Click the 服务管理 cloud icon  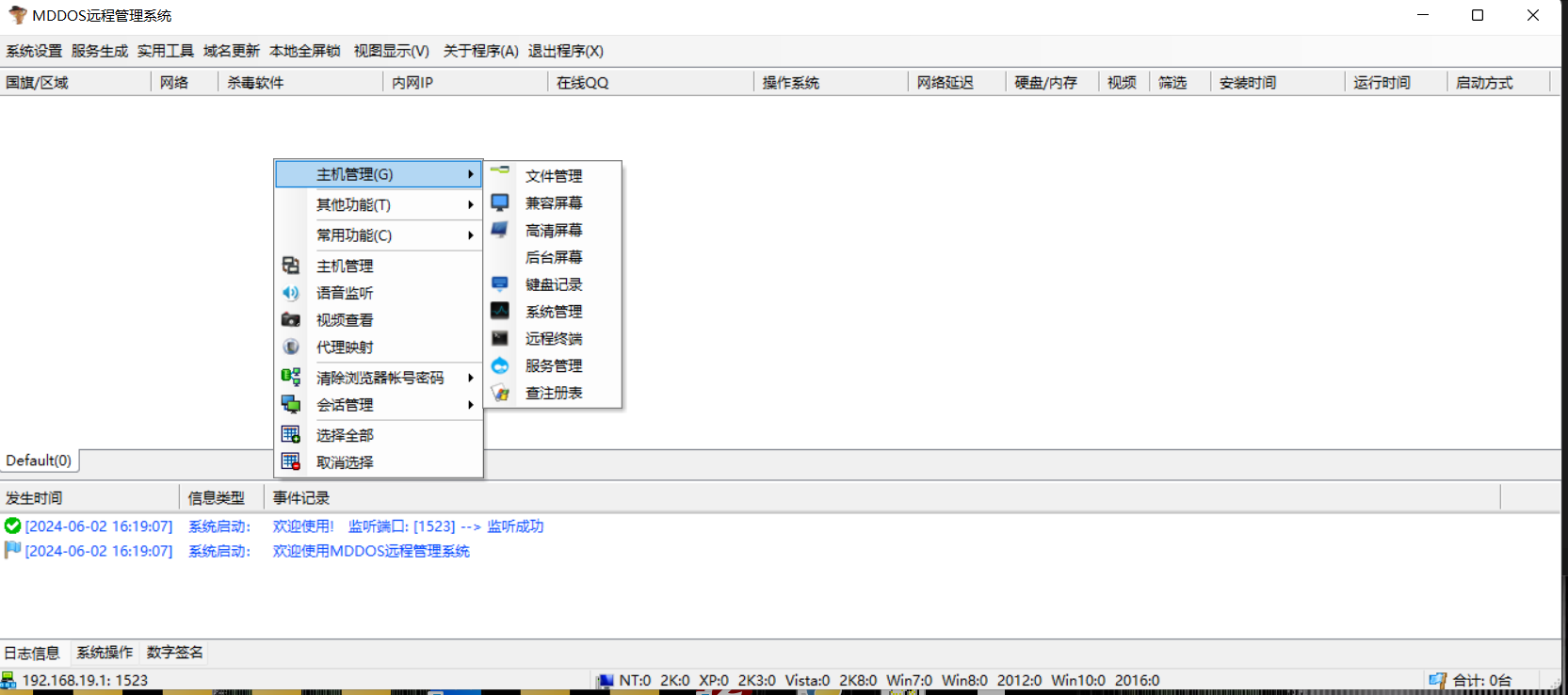tap(500, 365)
